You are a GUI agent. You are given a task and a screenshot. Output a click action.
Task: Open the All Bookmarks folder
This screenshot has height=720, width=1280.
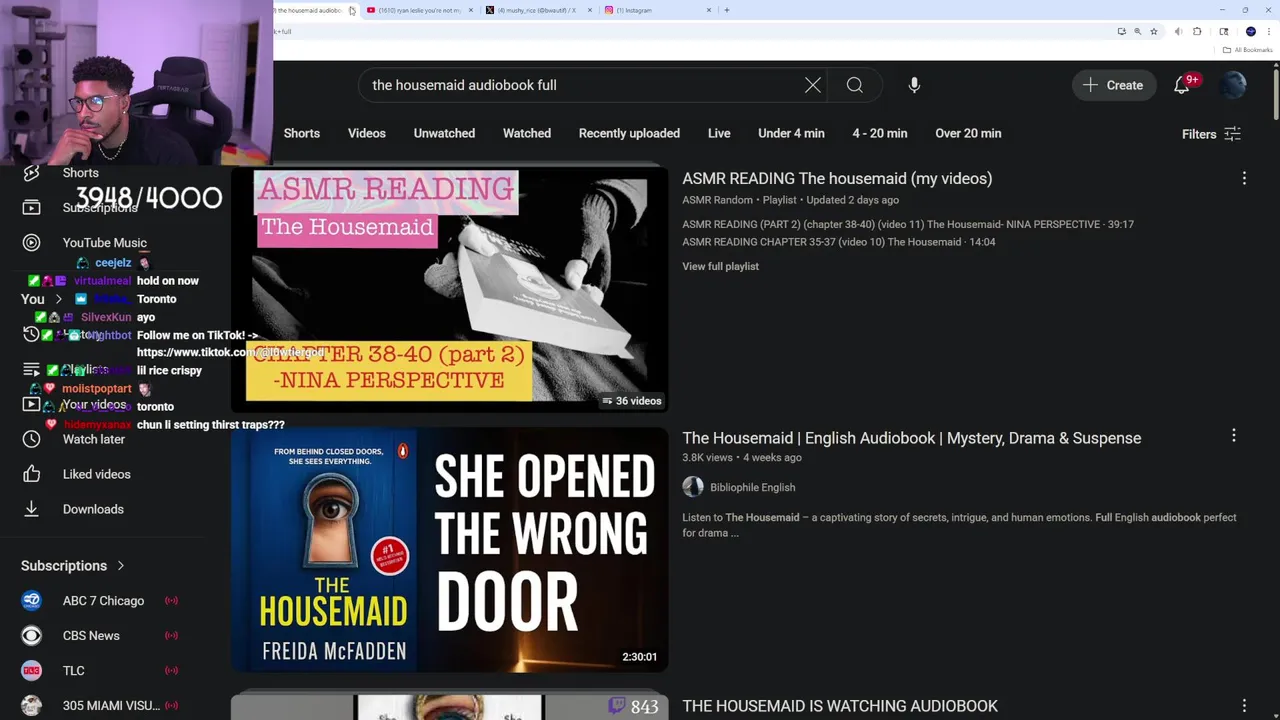click(x=1248, y=50)
